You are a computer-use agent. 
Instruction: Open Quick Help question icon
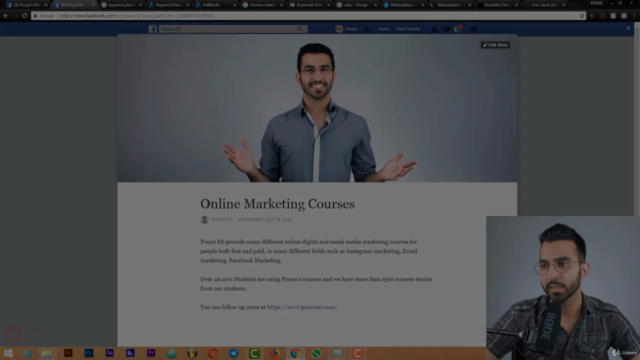pos(473,29)
